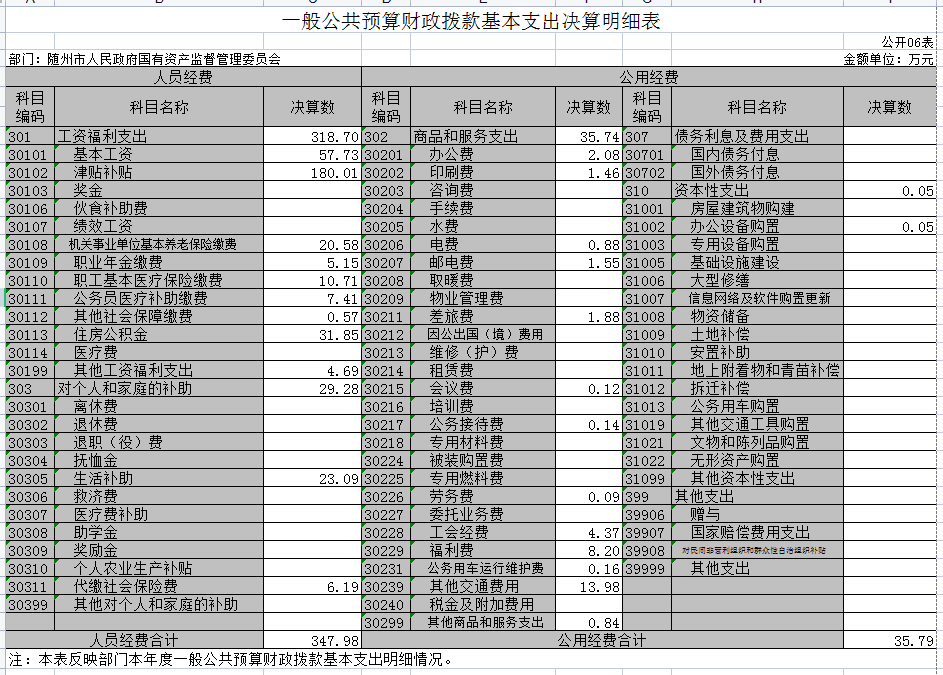Select the 资本性支出 cell
Image resolution: width=943 pixels, height=675 pixels.
757,191
